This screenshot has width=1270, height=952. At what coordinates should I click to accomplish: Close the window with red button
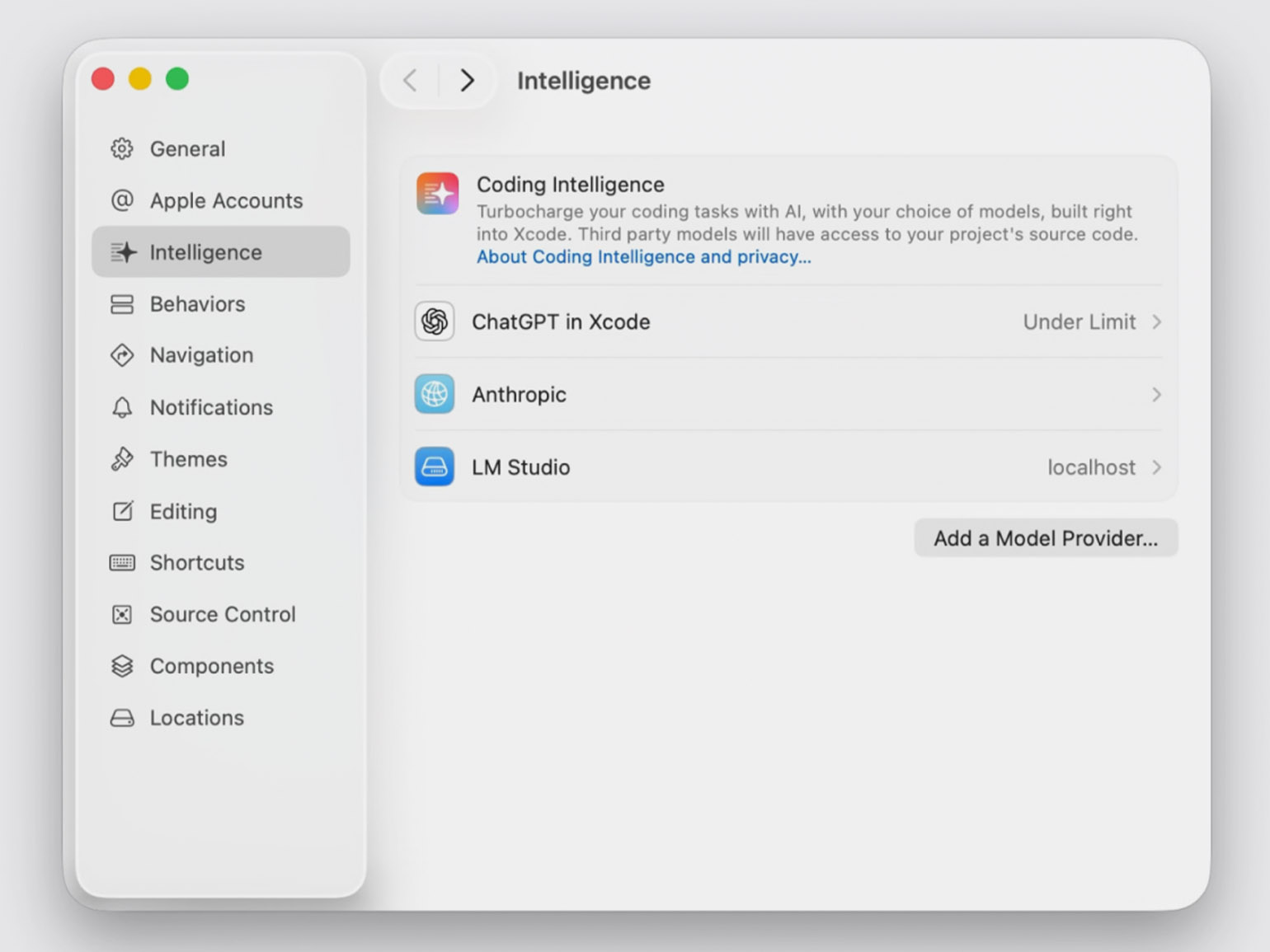point(103,79)
